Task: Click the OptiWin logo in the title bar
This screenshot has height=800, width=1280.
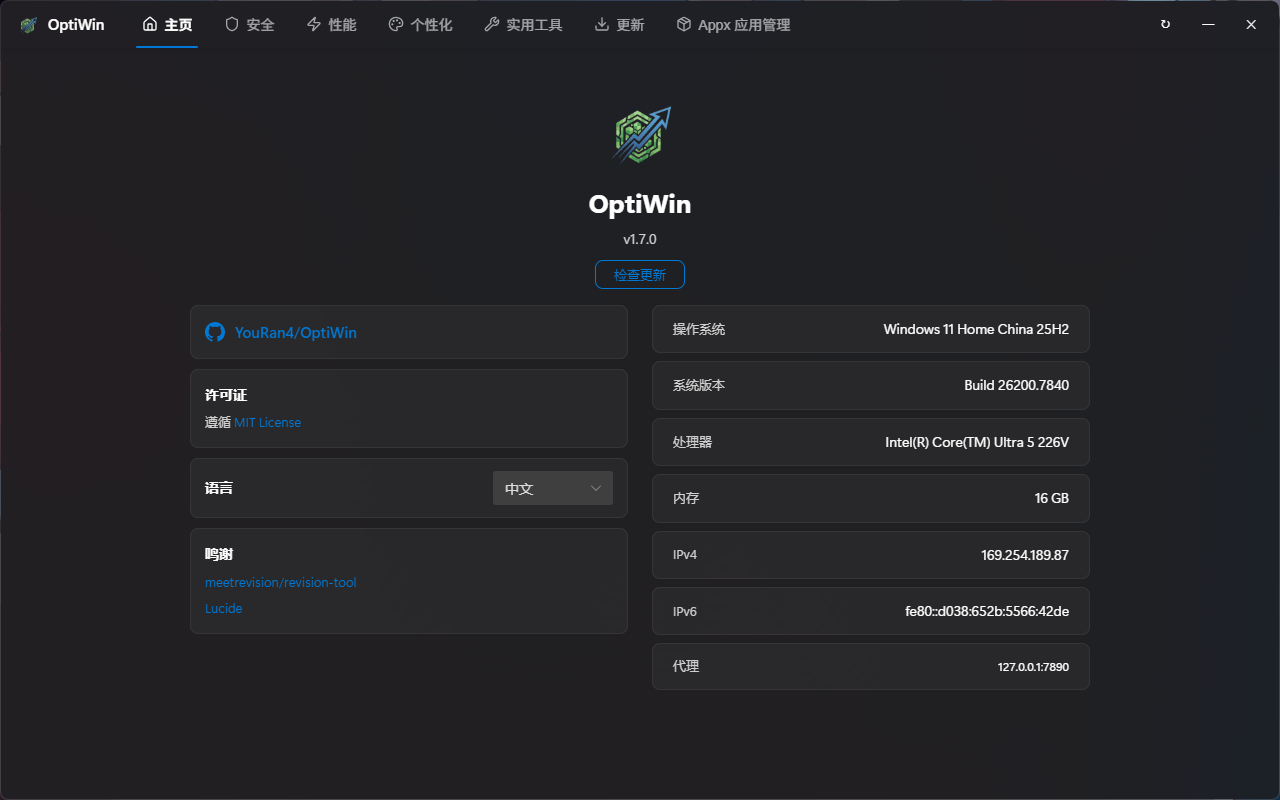Action: (29, 25)
